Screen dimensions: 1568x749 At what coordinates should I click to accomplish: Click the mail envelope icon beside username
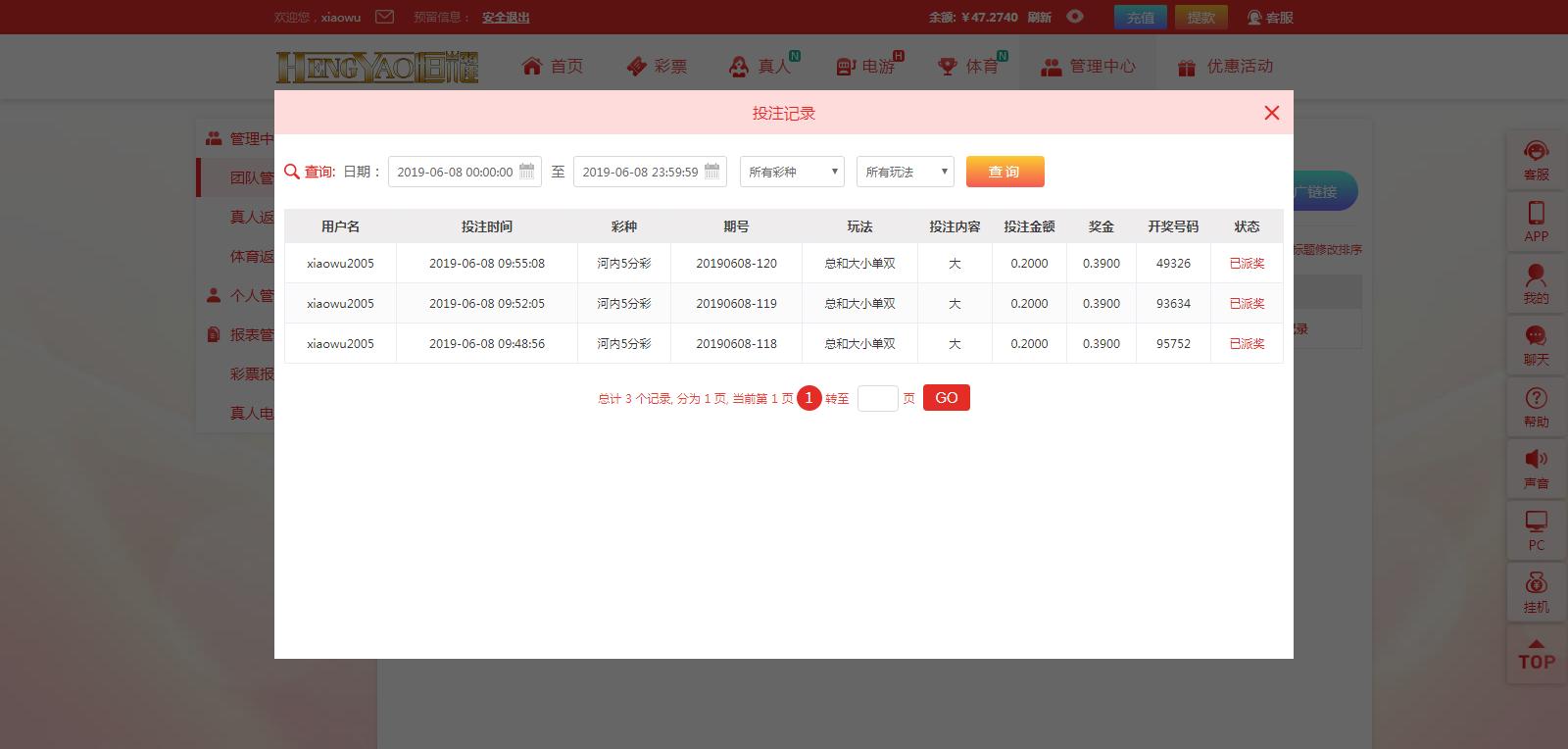384,17
